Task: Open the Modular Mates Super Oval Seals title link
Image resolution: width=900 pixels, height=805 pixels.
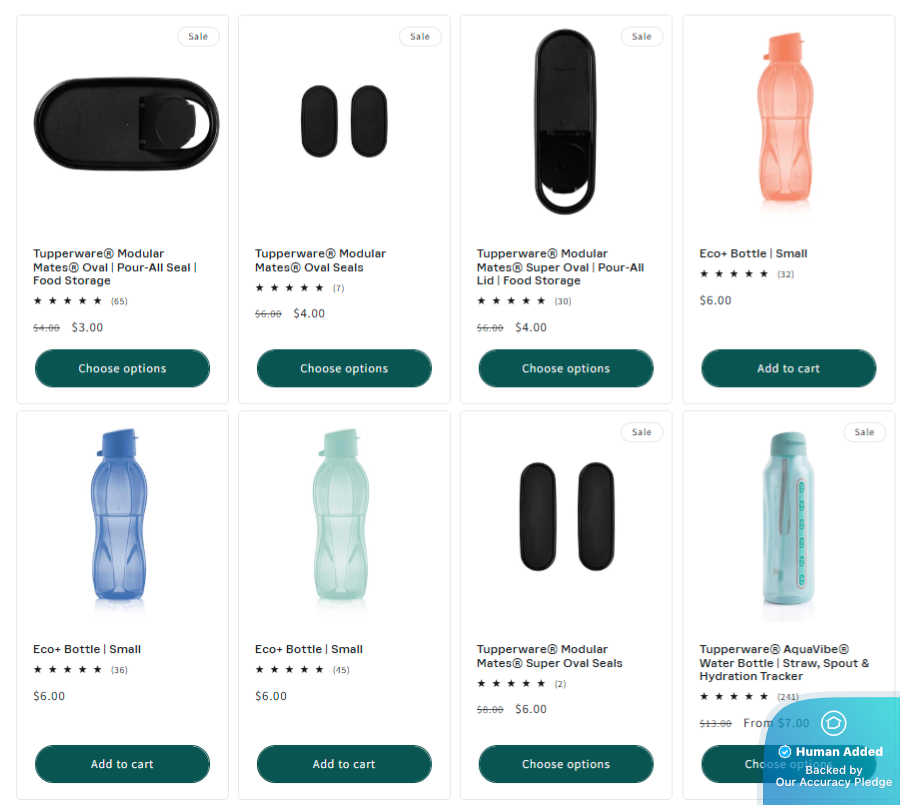Action: pos(549,656)
